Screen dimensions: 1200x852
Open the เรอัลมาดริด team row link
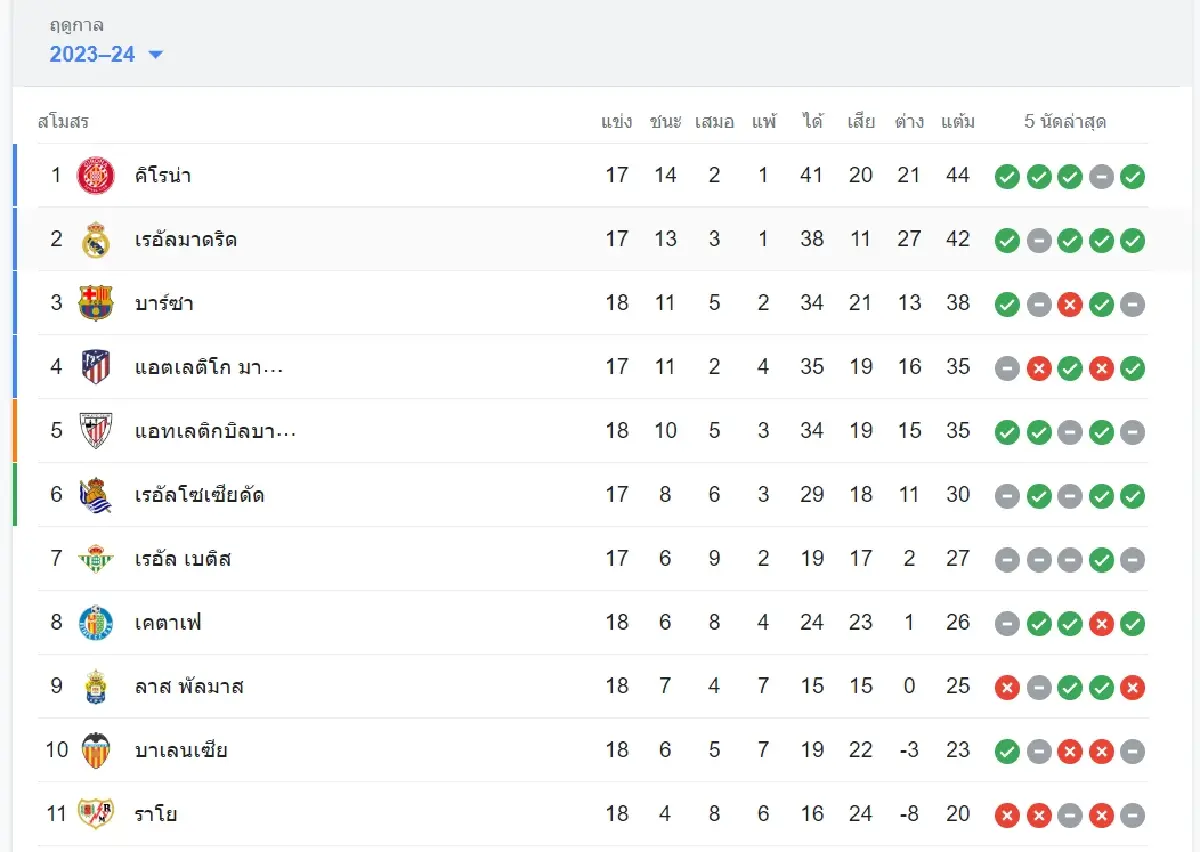[x=186, y=239]
